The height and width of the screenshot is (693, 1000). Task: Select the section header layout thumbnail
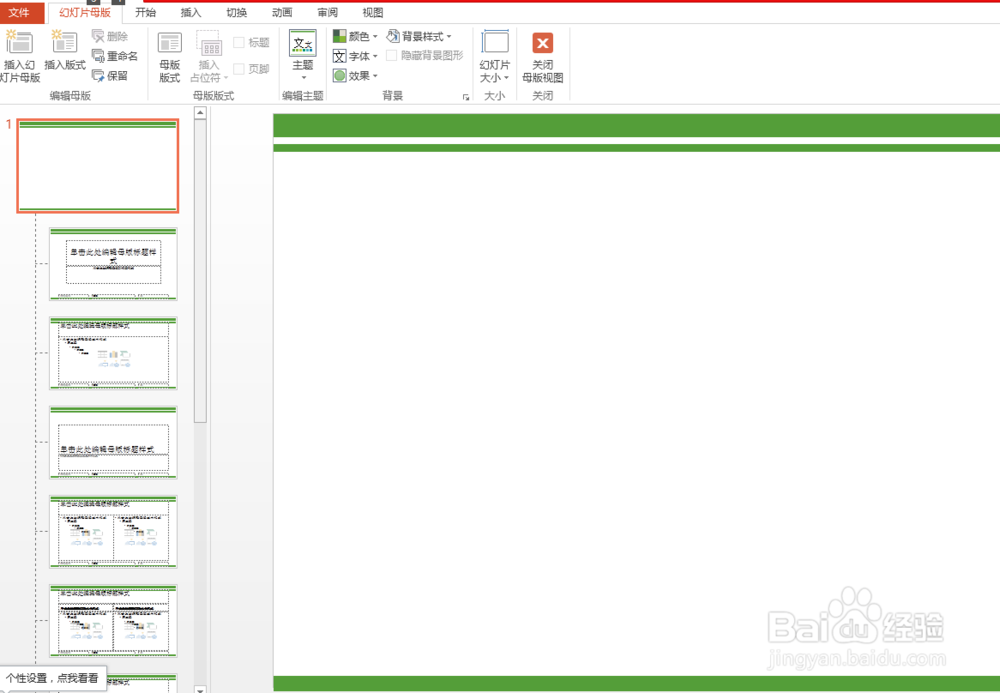(x=114, y=442)
